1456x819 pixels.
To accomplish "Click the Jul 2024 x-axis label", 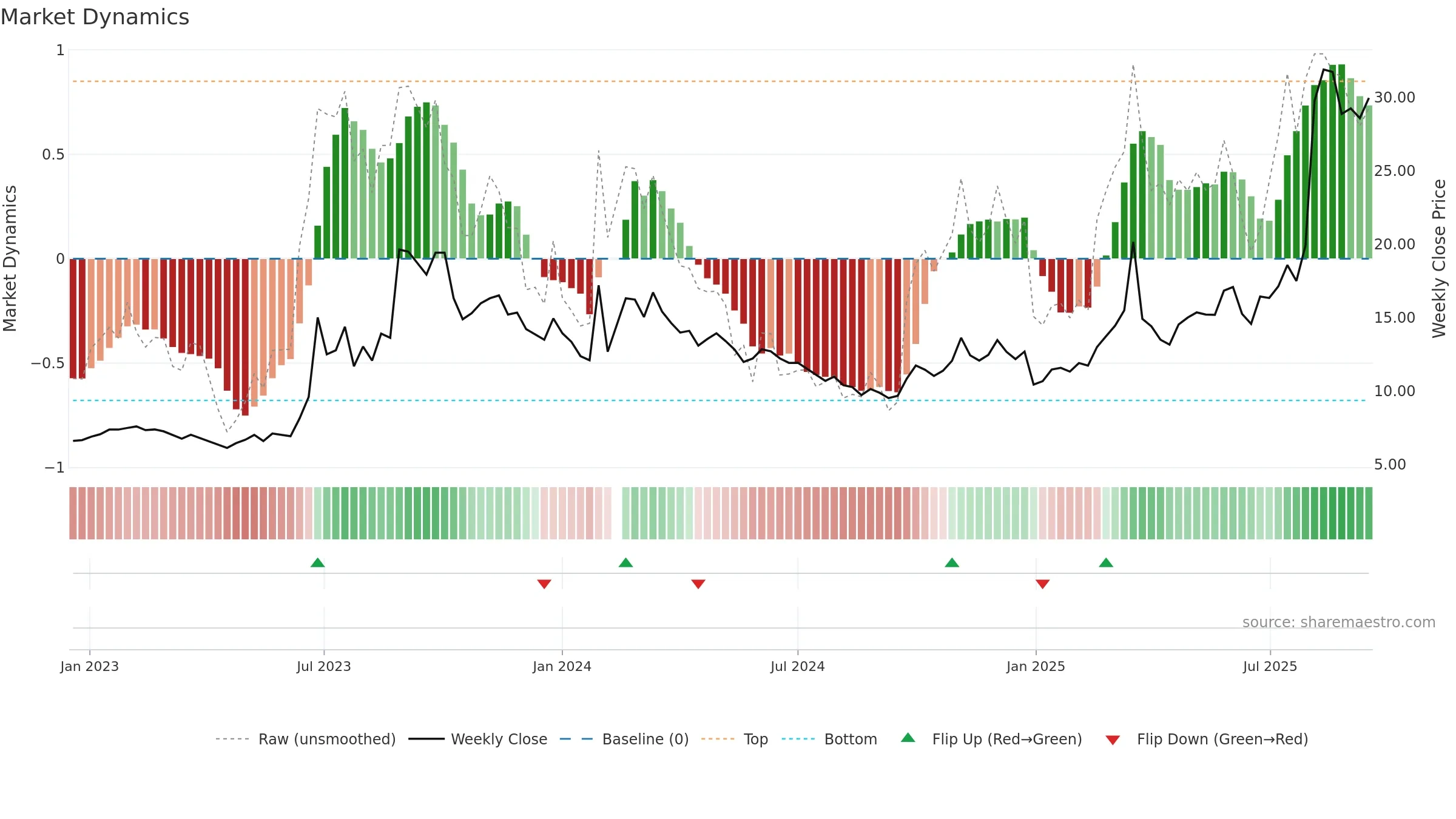I will (x=798, y=666).
